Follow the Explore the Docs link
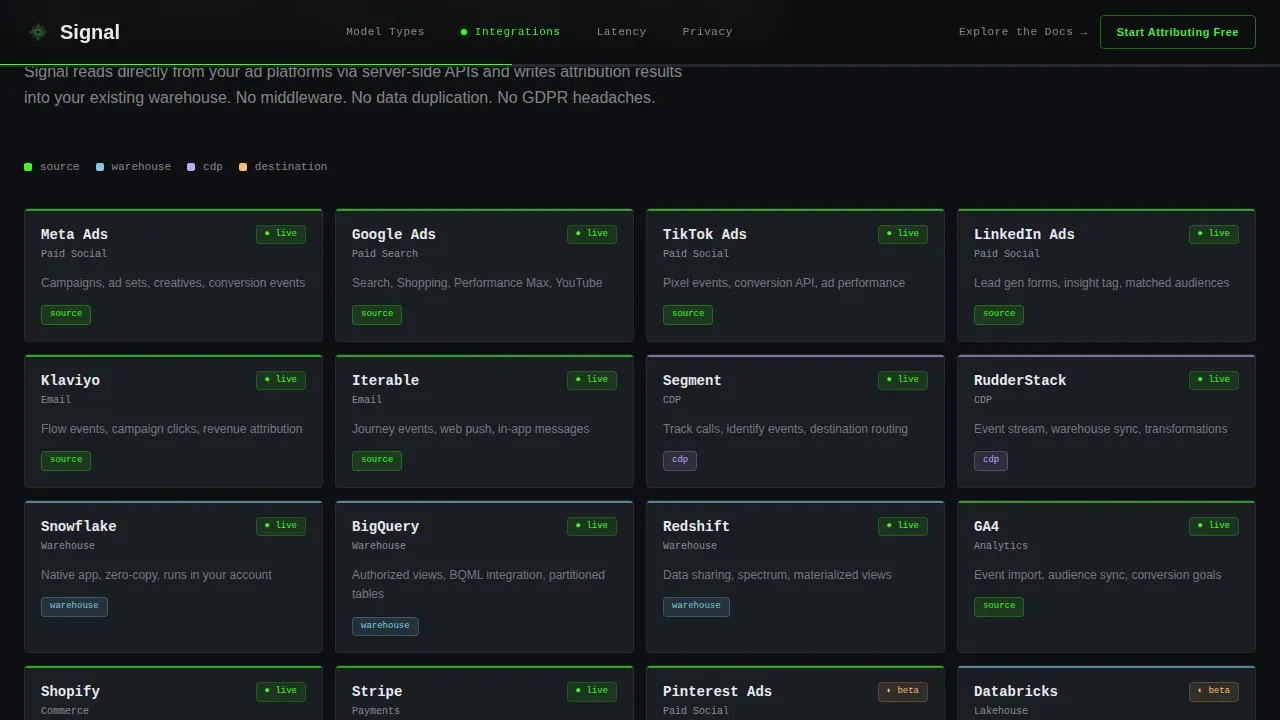Viewport: 1280px width, 720px height. [1023, 32]
